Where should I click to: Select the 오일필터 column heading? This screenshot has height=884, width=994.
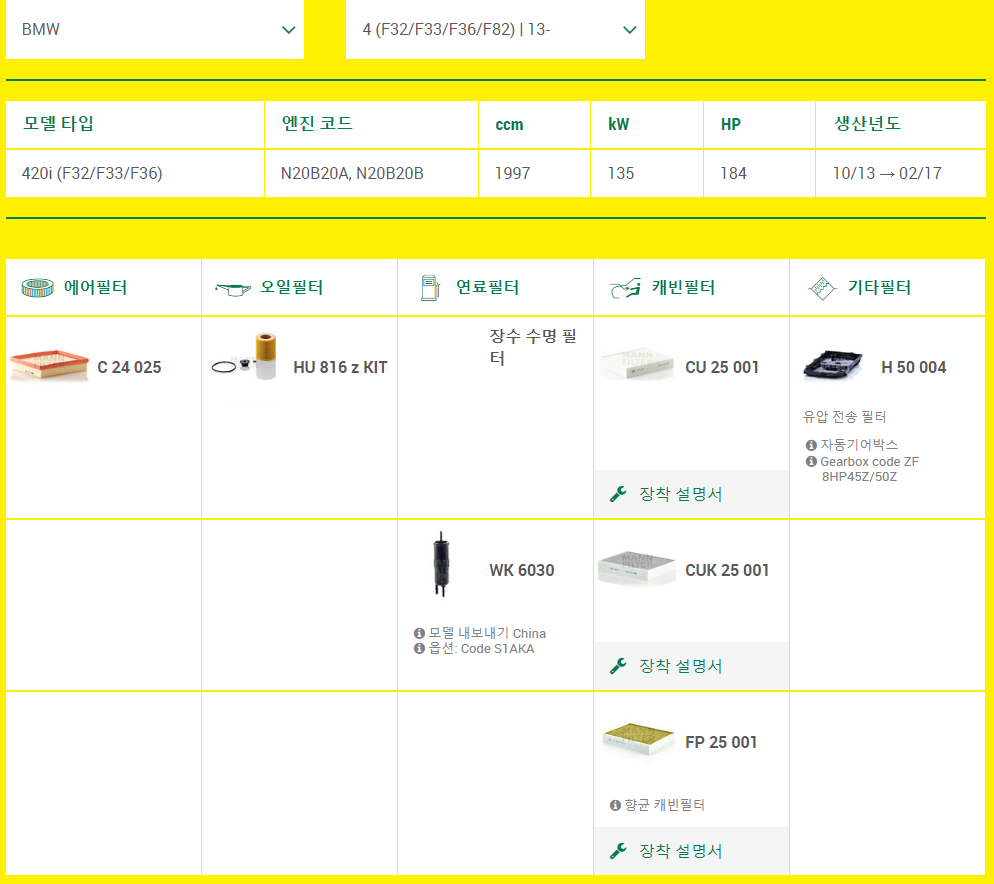[292, 287]
